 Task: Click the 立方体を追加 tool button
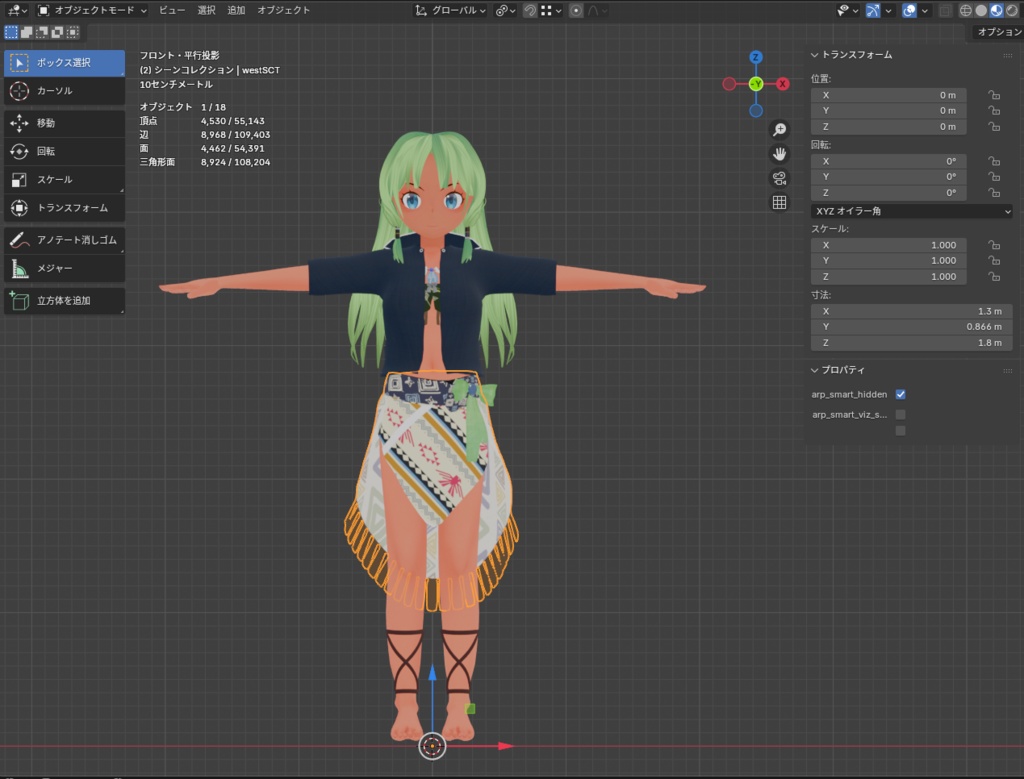[x=64, y=300]
